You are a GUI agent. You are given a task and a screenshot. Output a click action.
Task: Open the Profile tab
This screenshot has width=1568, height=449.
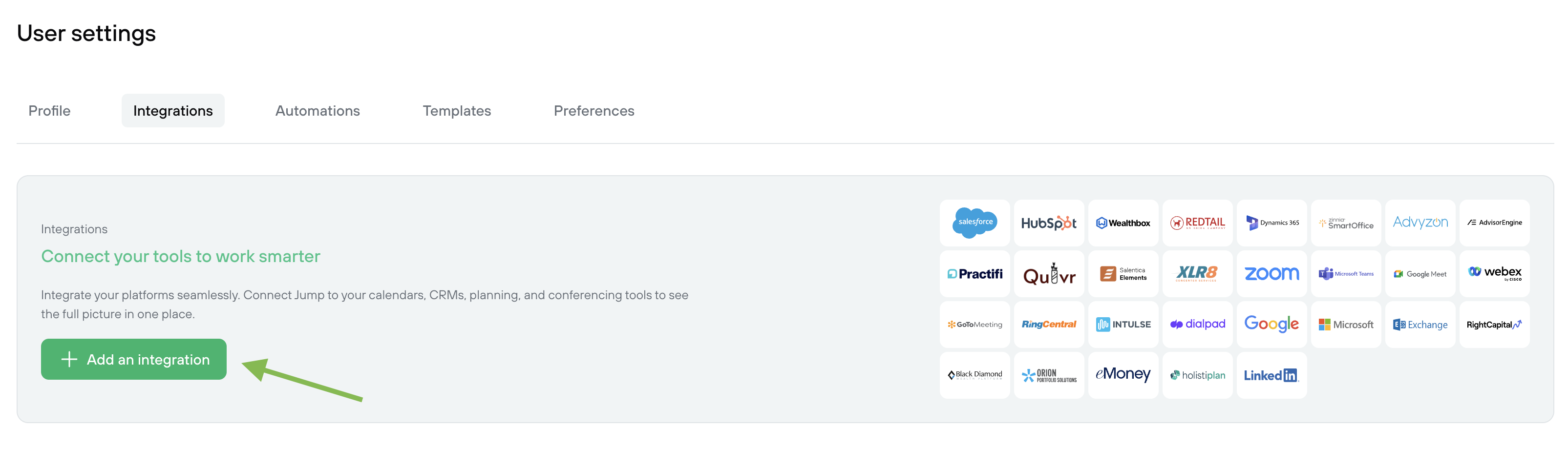point(49,111)
